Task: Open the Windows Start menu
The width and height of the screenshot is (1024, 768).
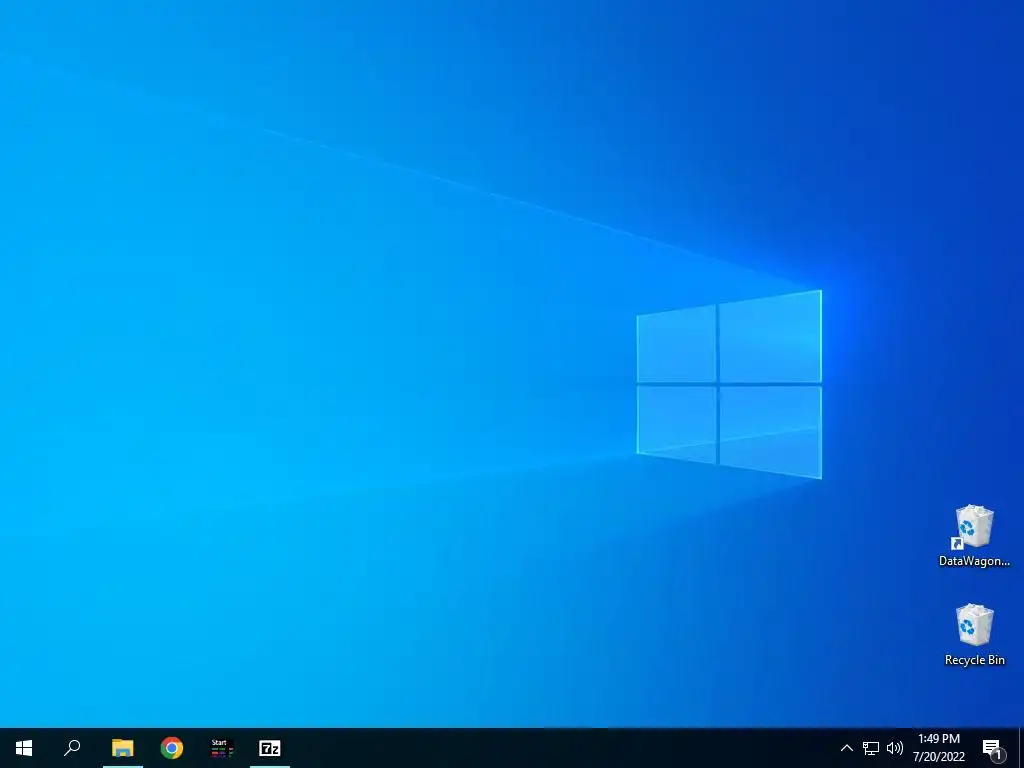Action: 24,748
